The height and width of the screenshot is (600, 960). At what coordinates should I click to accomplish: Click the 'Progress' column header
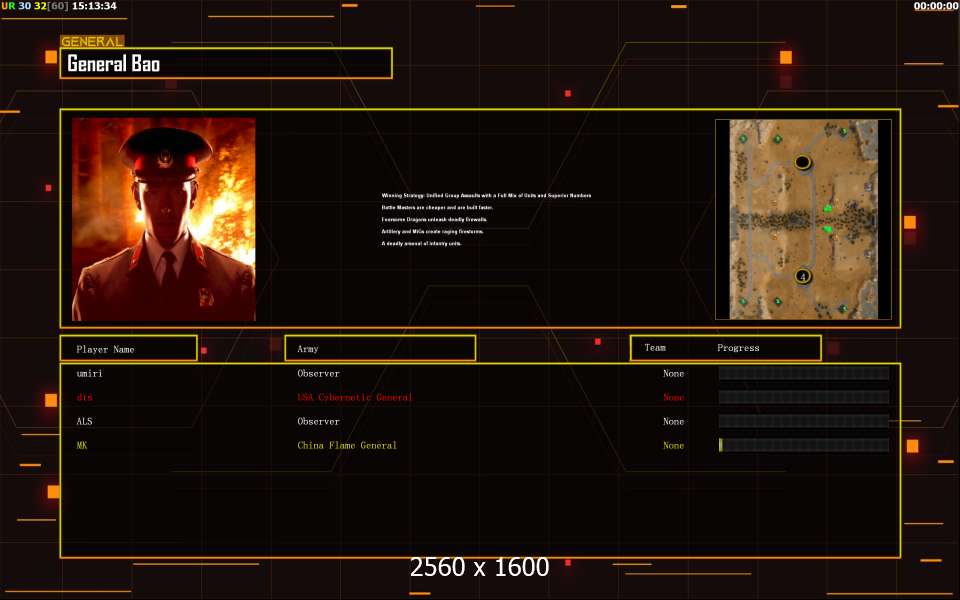[738, 348]
